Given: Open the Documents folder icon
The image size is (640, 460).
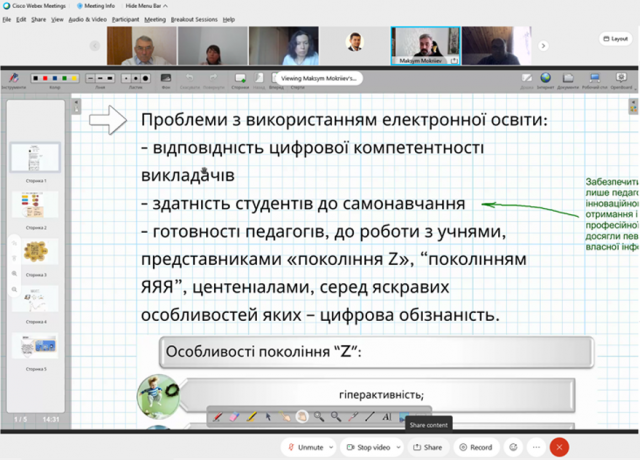Looking at the screenshot, I should pyautogui.click(x=568, y=78).
